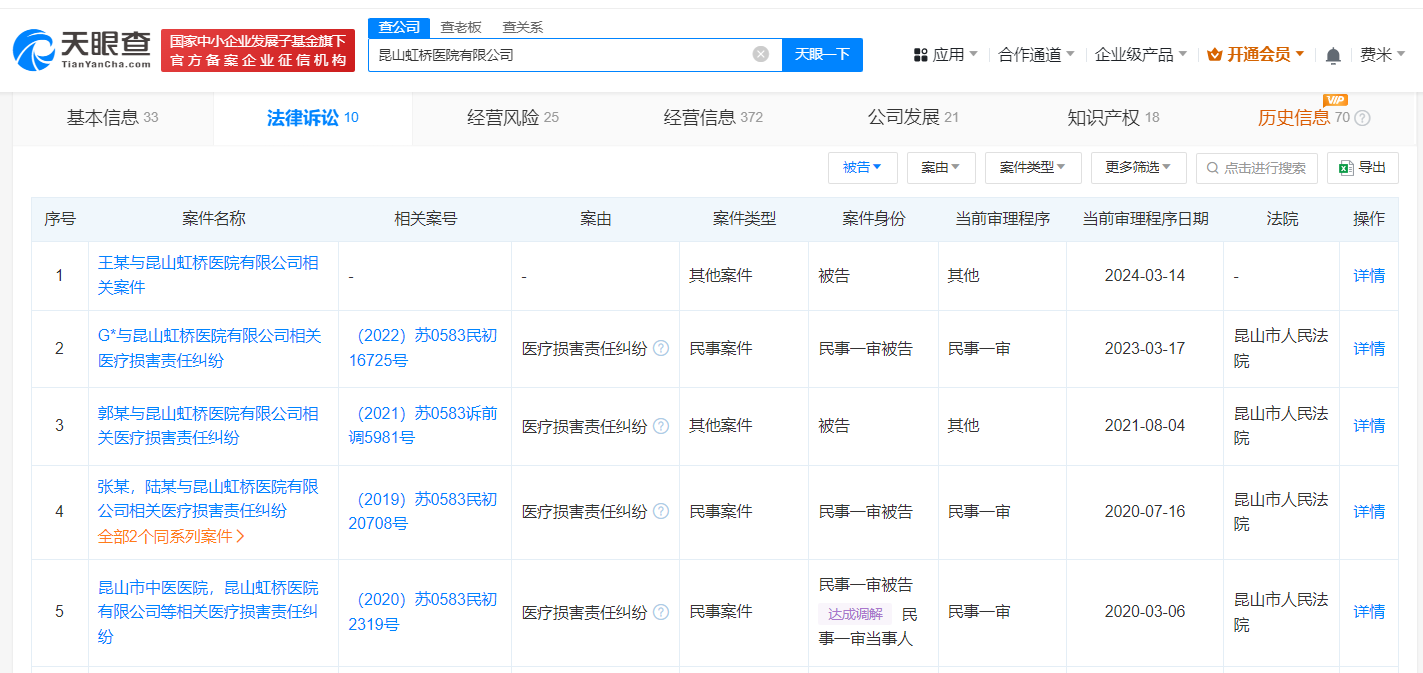
Task: Open the 案件类型 dropdown
Action: tap(1033, 167)
